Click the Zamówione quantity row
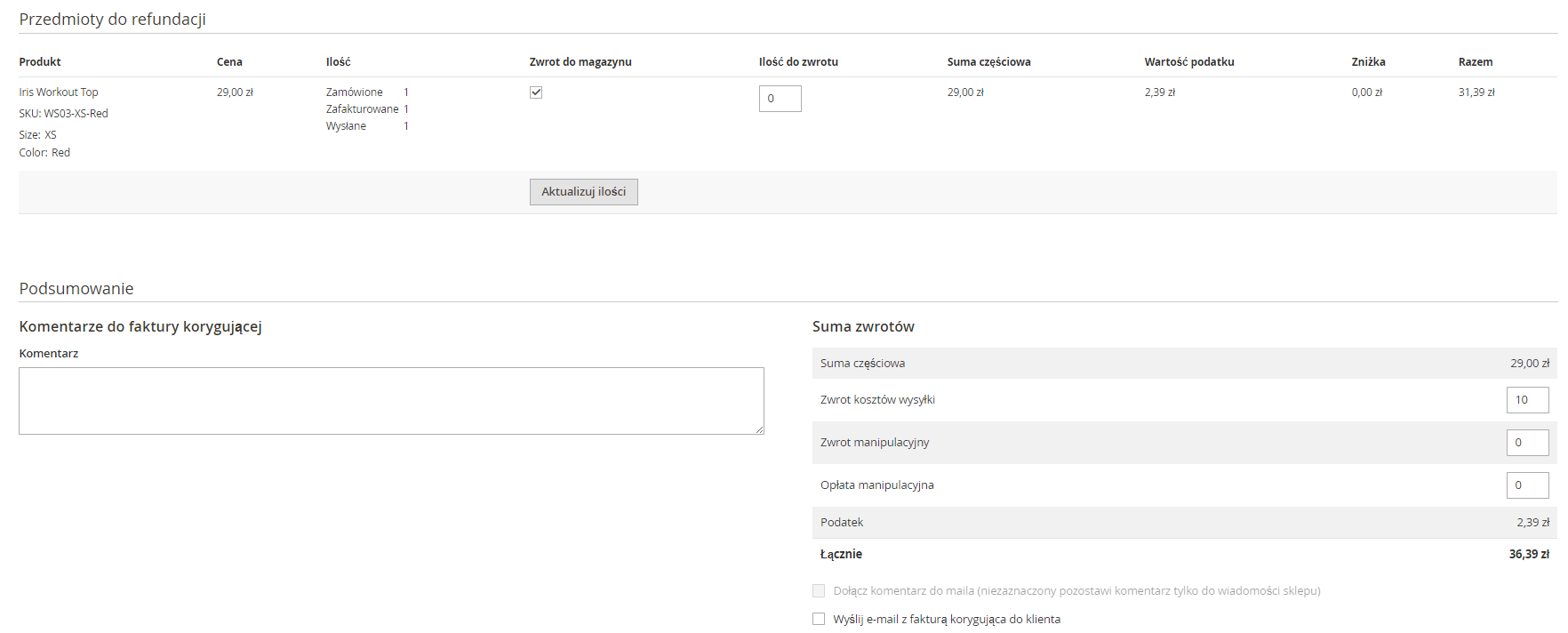The image size is (1568, 633). (x=367, y=92)
